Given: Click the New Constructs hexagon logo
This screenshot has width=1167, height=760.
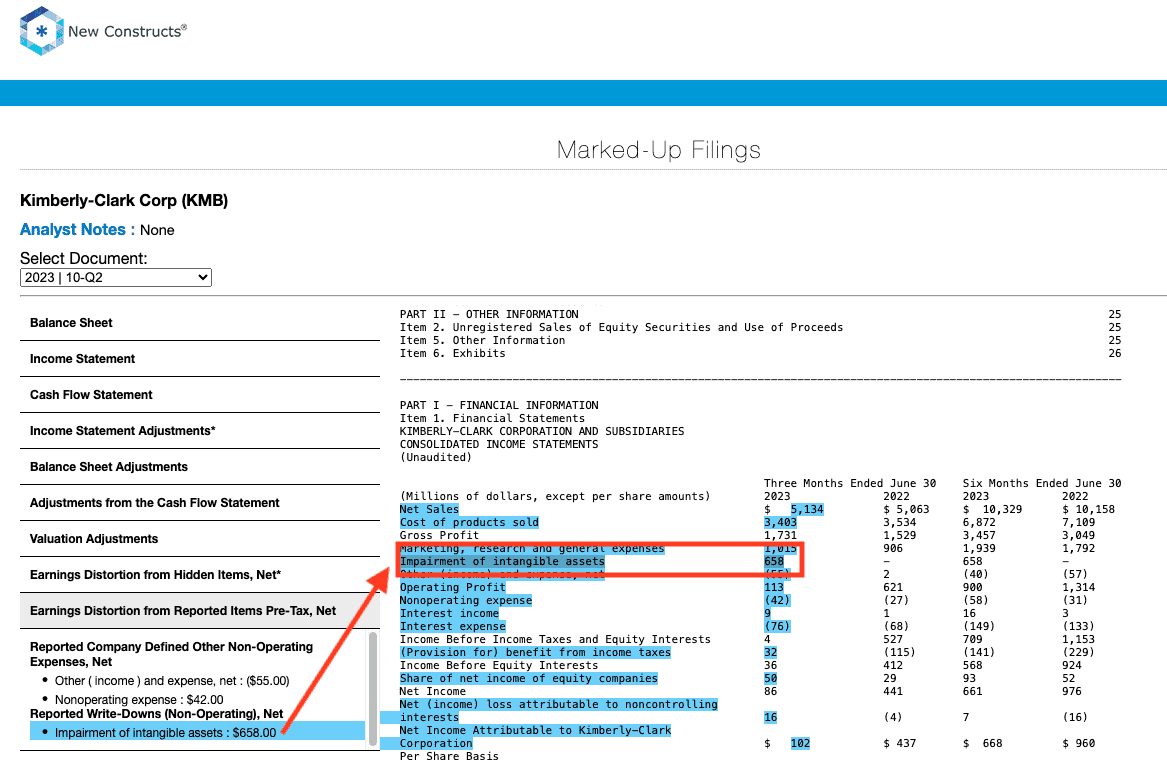Looking at the screenshot, I should point(42,31).
